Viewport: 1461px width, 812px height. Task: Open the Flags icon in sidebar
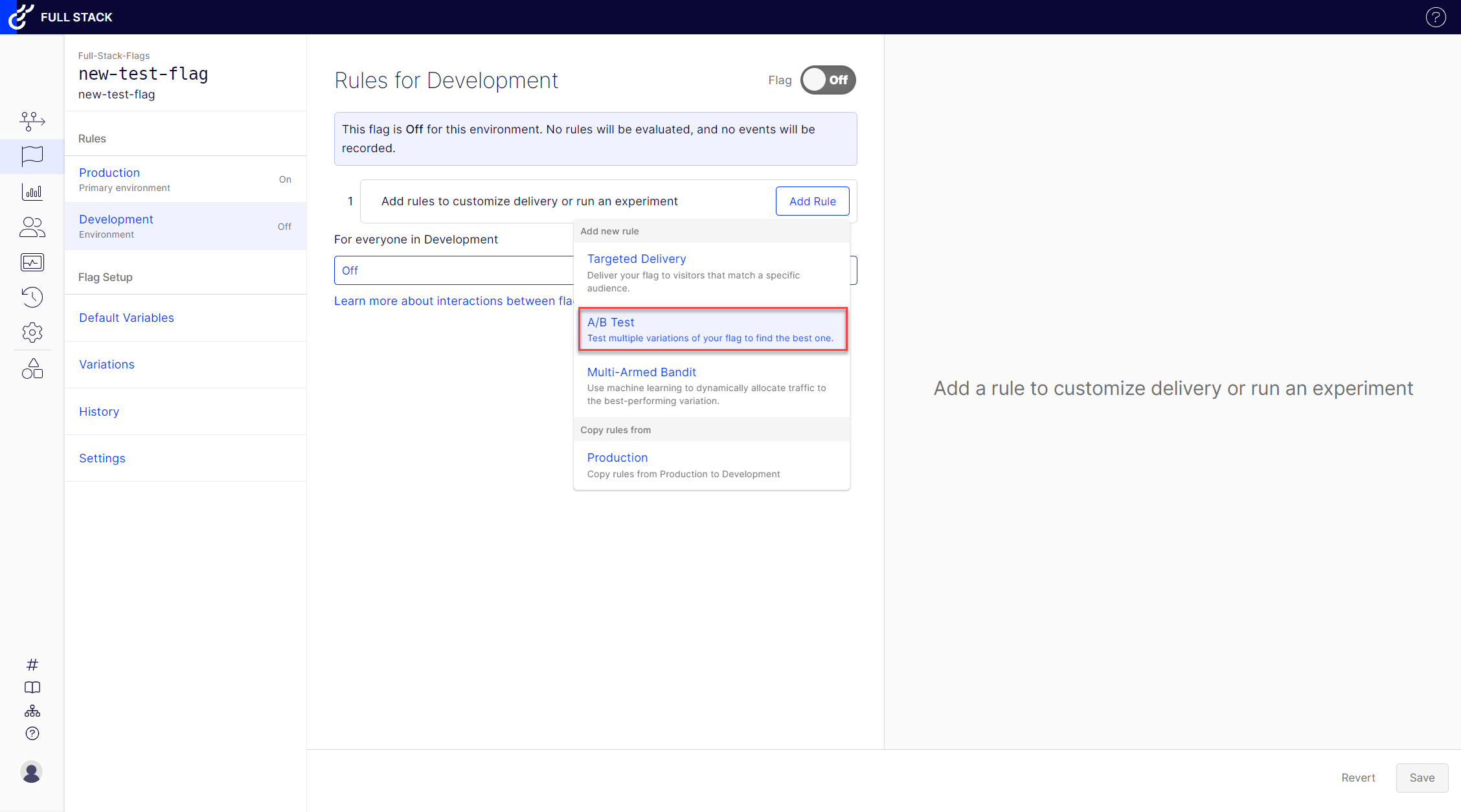32,156
